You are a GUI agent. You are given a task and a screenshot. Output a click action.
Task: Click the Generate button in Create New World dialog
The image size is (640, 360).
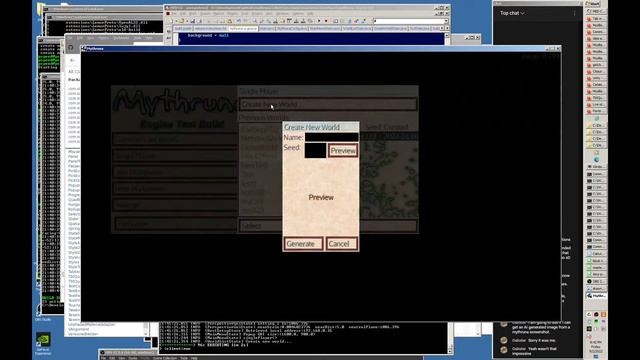point(303,244)
